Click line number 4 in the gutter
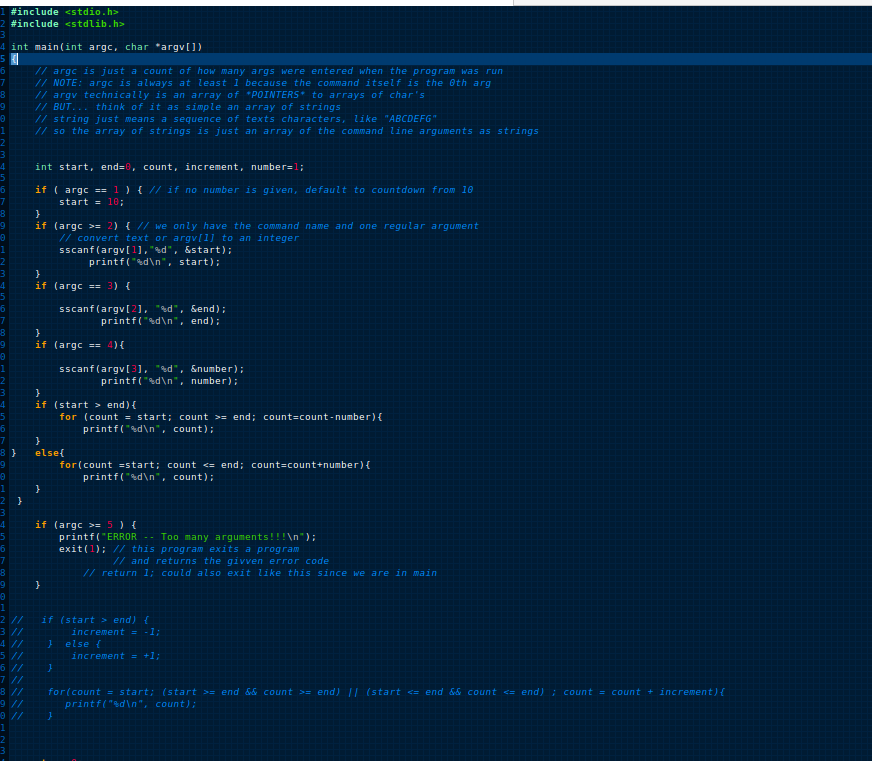This screenshot has height=761, width=872. (5, 47)
